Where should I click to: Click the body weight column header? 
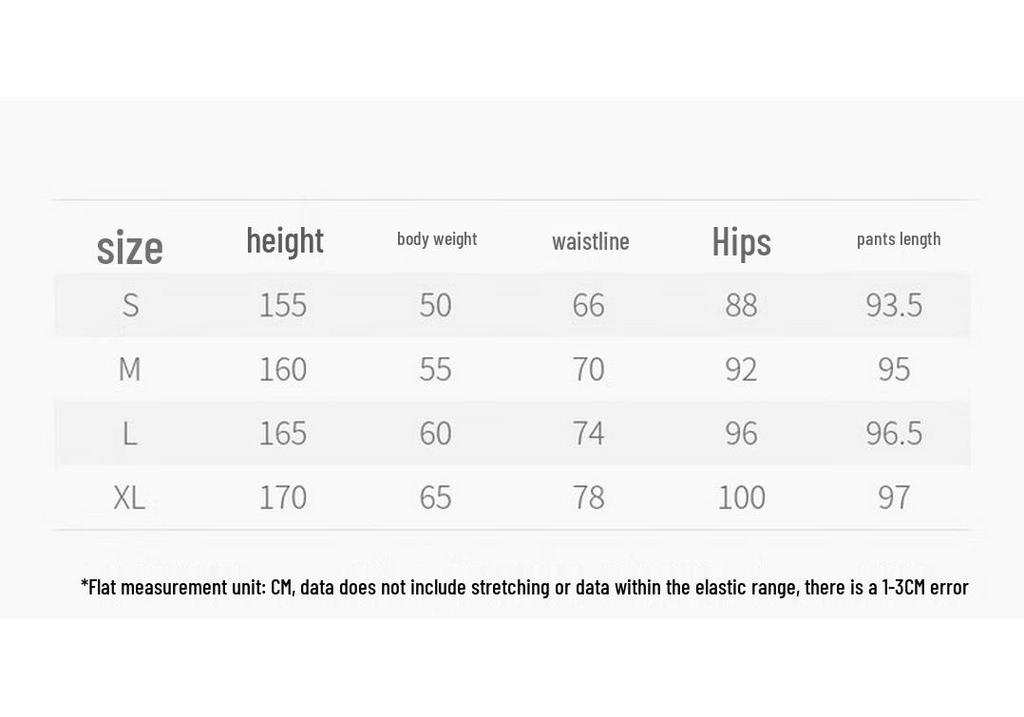tap(437, 239)
